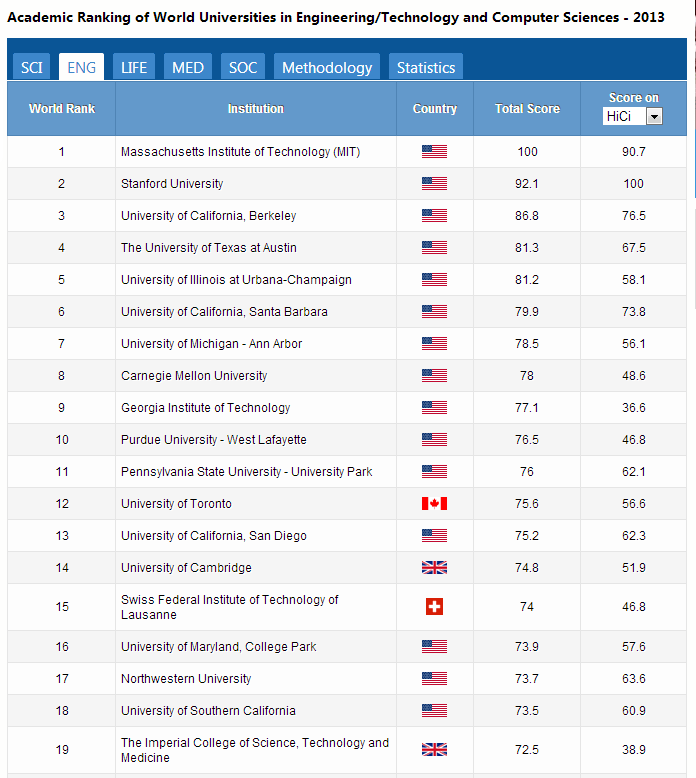Select University of Michigan - Ann Arbor
This screenshot has width=696, height=778.
211,344
